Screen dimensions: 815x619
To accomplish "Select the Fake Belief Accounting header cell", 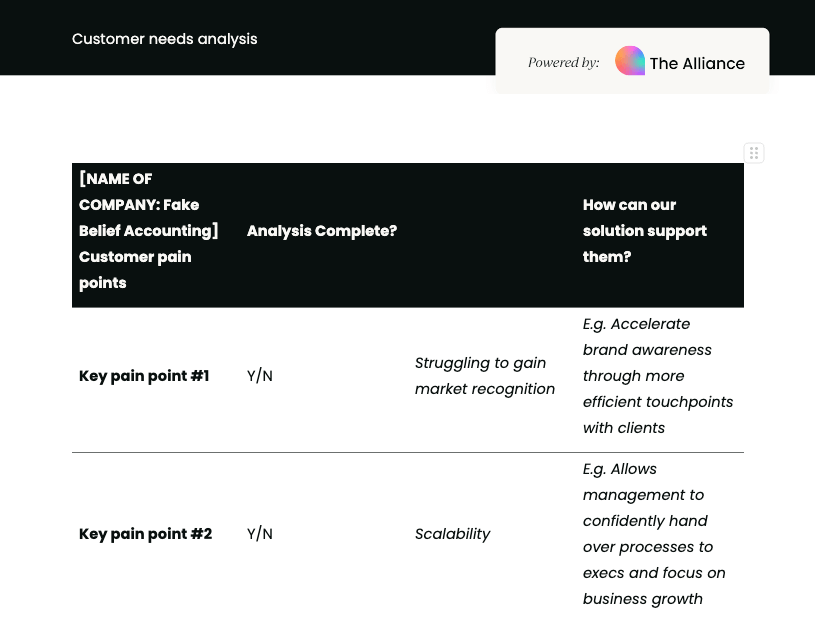I will click(x=148, y=231).
